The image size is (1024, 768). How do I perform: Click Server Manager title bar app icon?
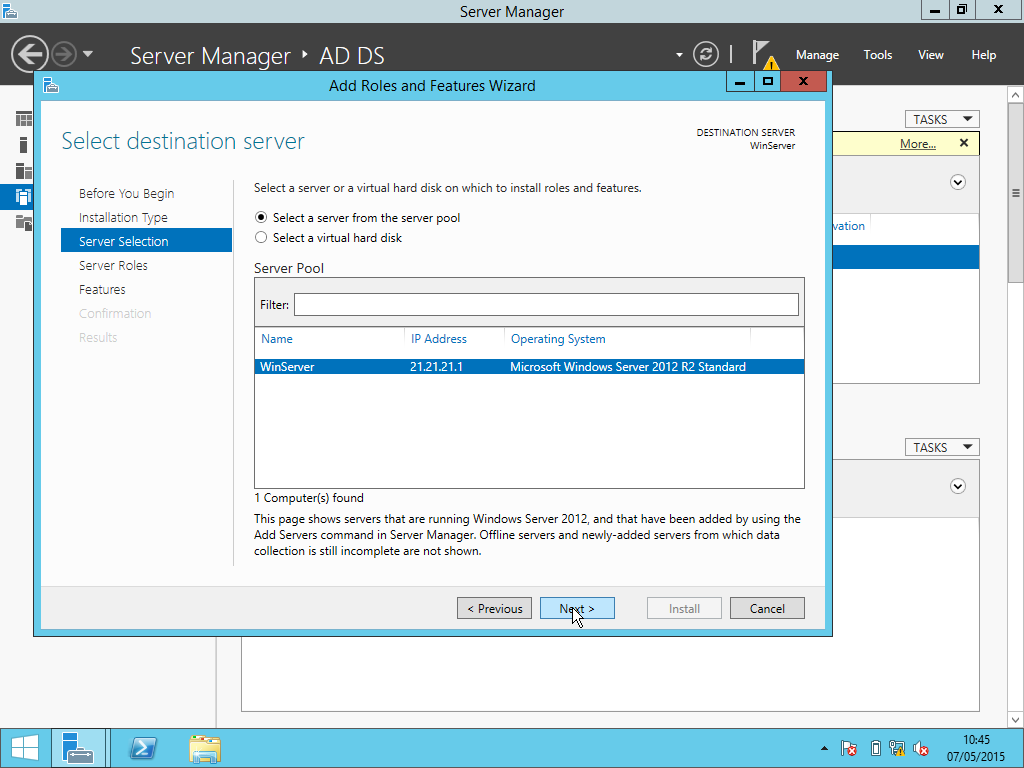point(9,10)
